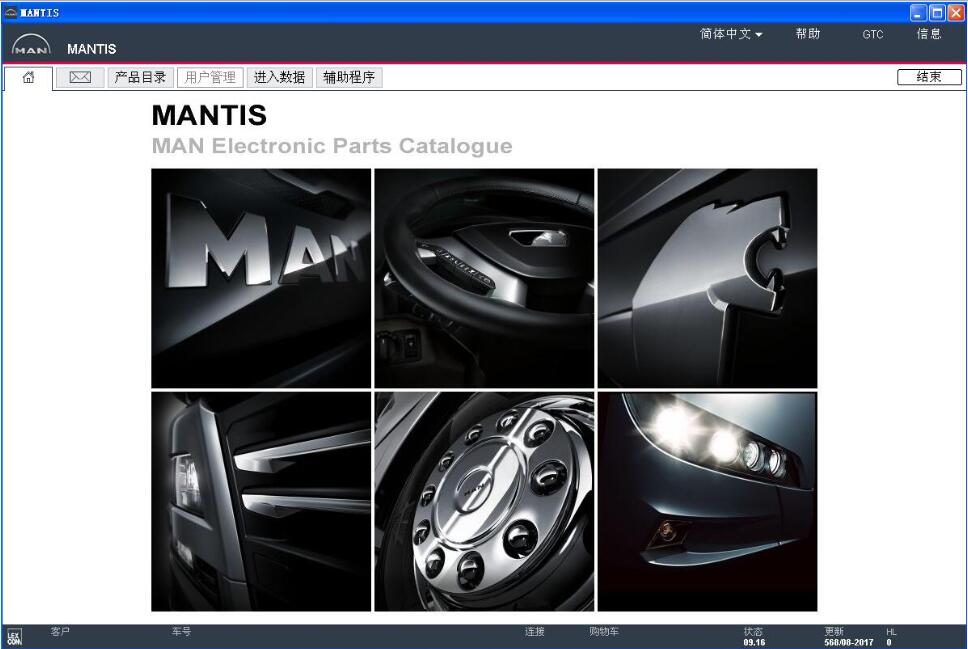
Task: Check the 状态 09.16 status indicator
Action: pos(755,635)
